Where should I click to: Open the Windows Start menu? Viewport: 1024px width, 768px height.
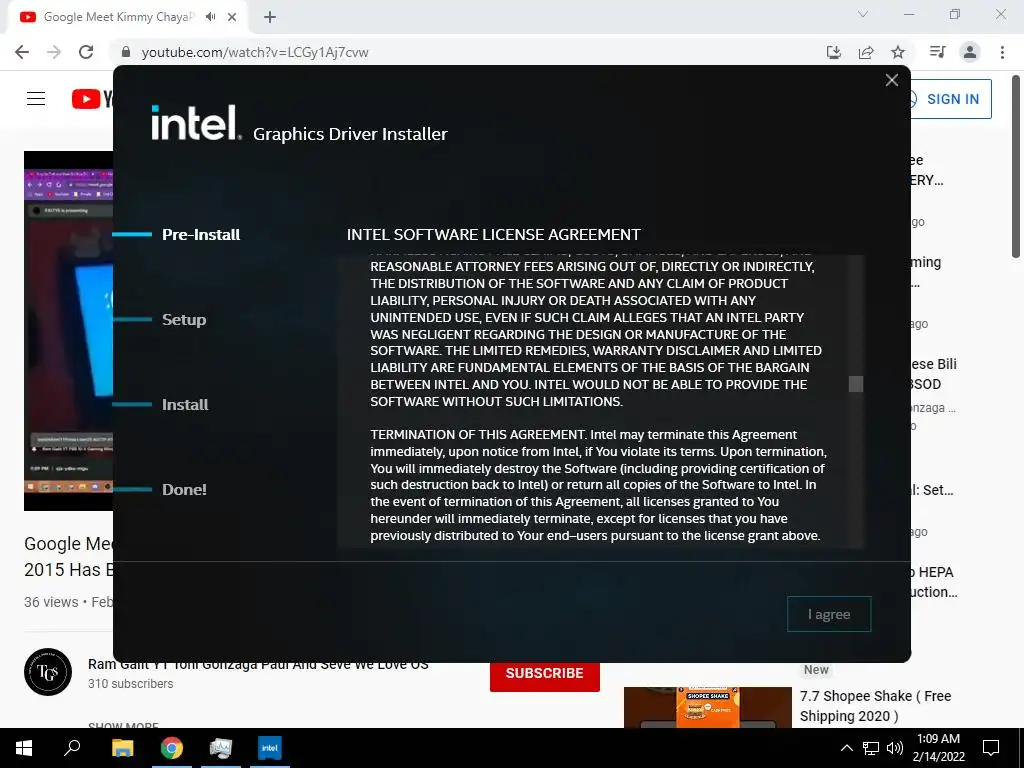point(24,748)
